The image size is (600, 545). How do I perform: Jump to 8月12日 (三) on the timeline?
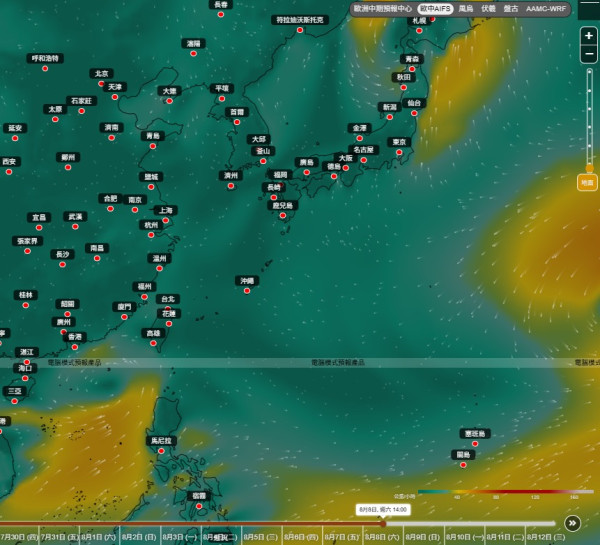click(x=545, y=537)
